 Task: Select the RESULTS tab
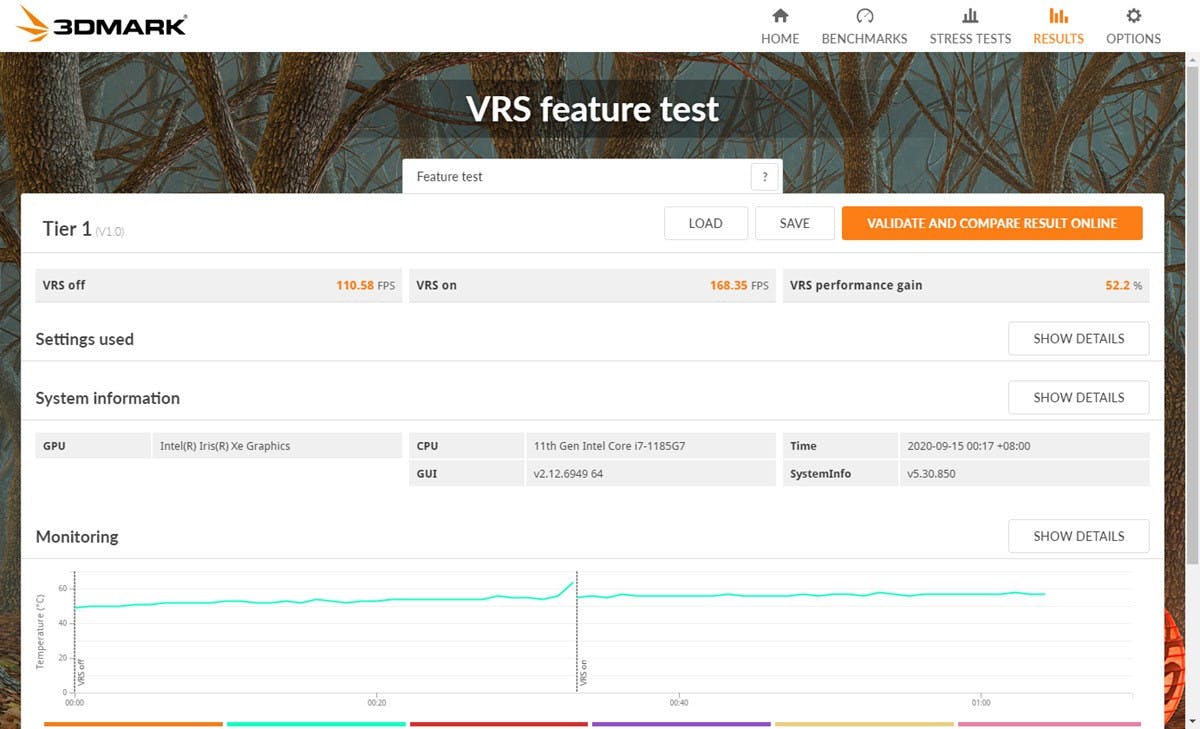coord(1058,27)
